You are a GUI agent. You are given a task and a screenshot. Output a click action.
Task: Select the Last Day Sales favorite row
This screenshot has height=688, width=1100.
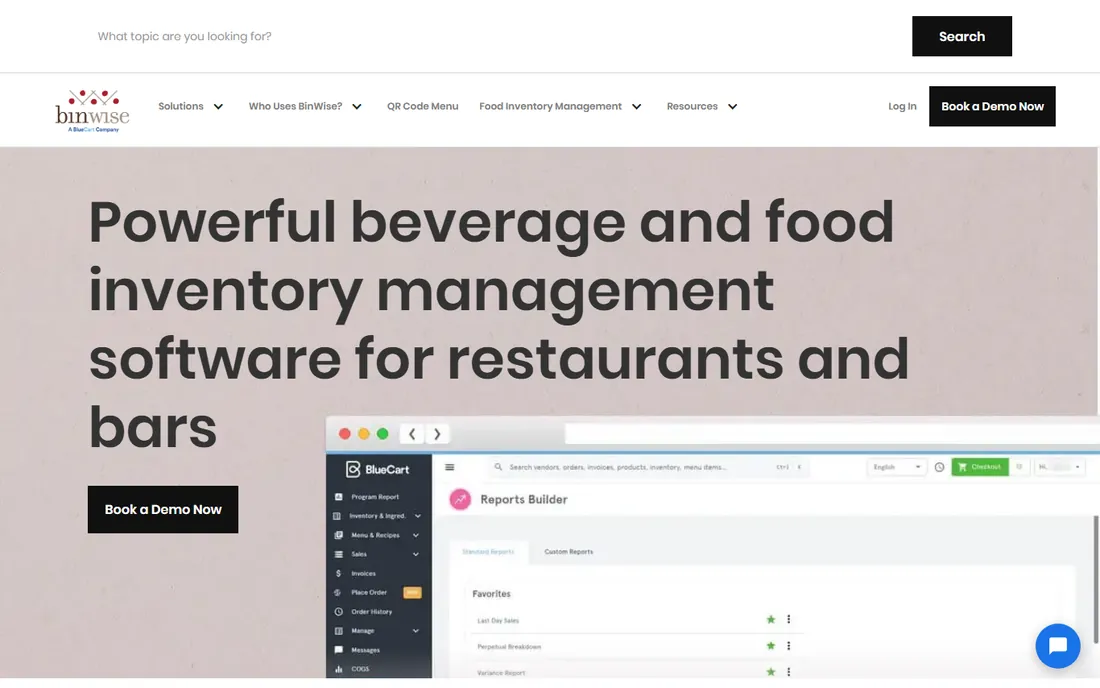coord(637,620)
